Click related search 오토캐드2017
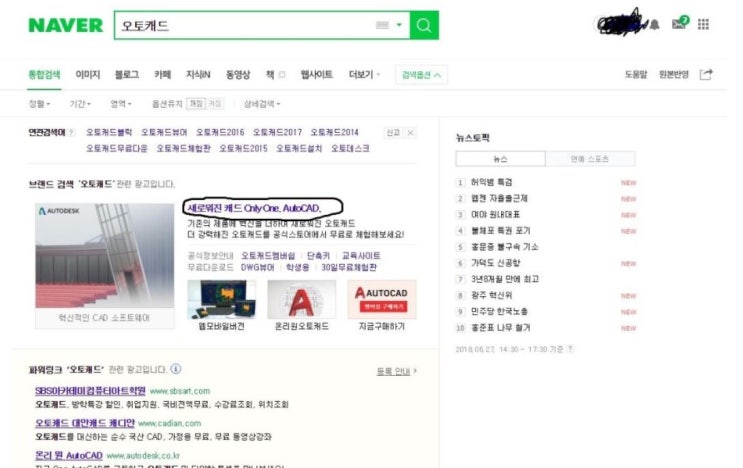 pos(277,133)
